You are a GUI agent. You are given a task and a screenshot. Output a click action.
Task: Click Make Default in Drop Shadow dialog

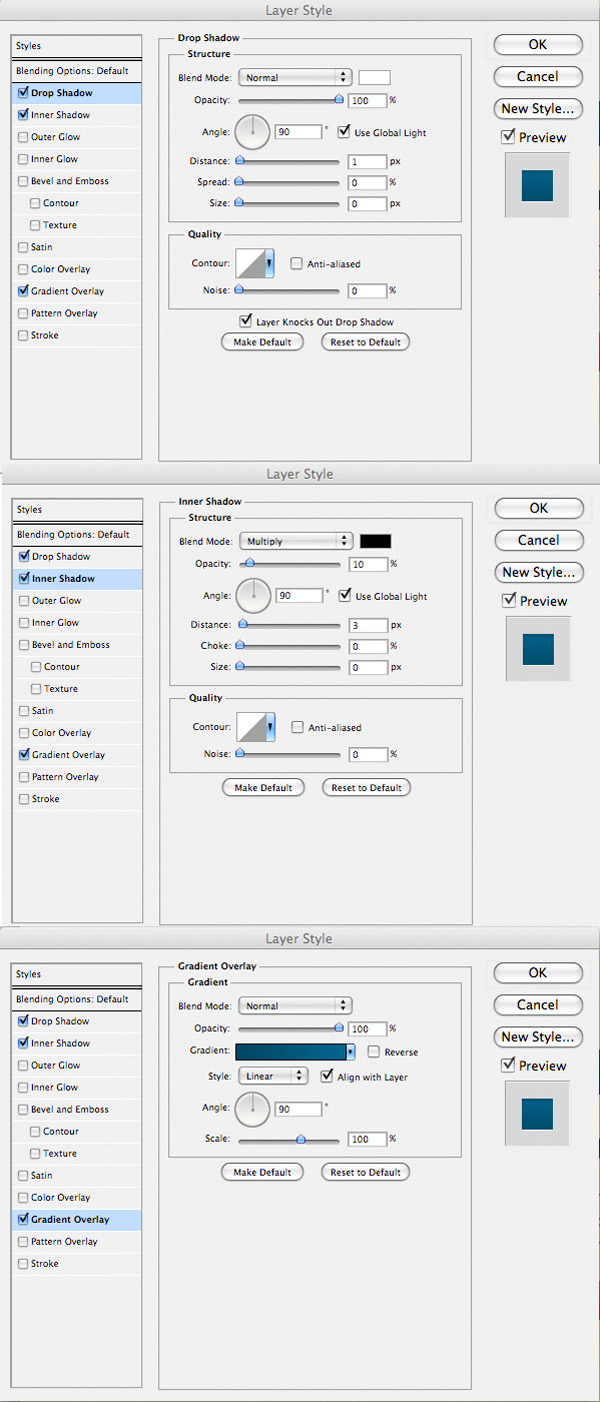[x=262, y=342]
